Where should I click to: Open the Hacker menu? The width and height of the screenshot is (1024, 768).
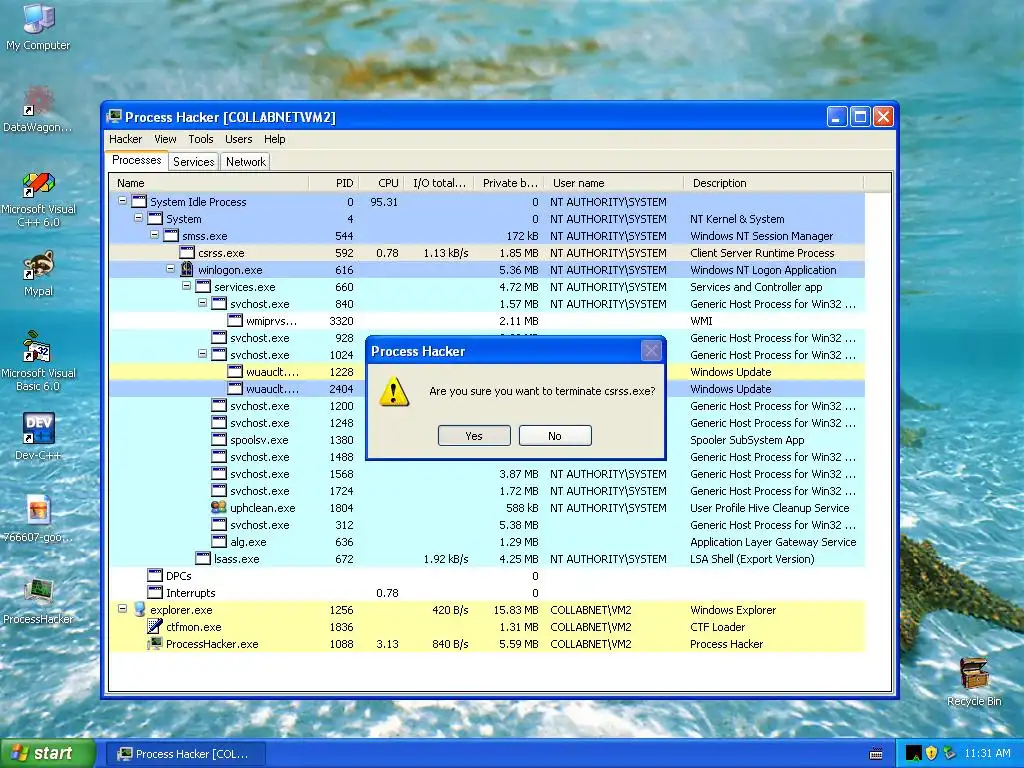click(x=125, y=139)
